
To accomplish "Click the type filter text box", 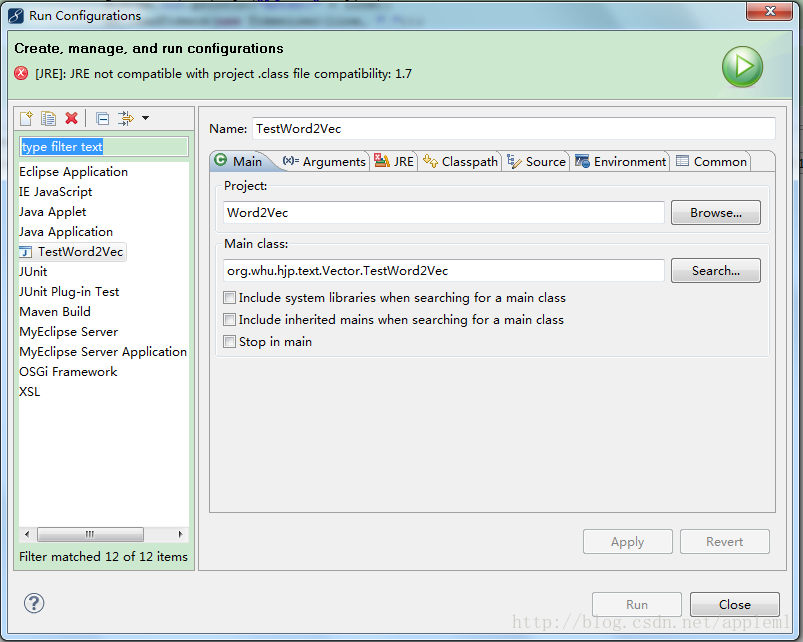I will coord(104,147).
